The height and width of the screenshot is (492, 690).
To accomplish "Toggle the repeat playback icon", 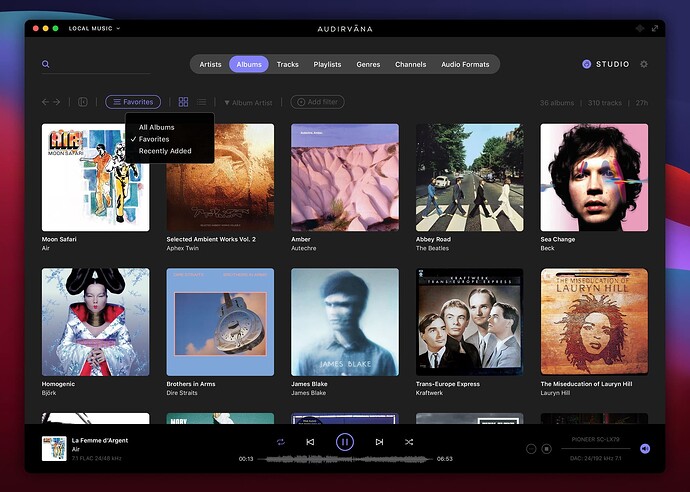I will [281, 442].
